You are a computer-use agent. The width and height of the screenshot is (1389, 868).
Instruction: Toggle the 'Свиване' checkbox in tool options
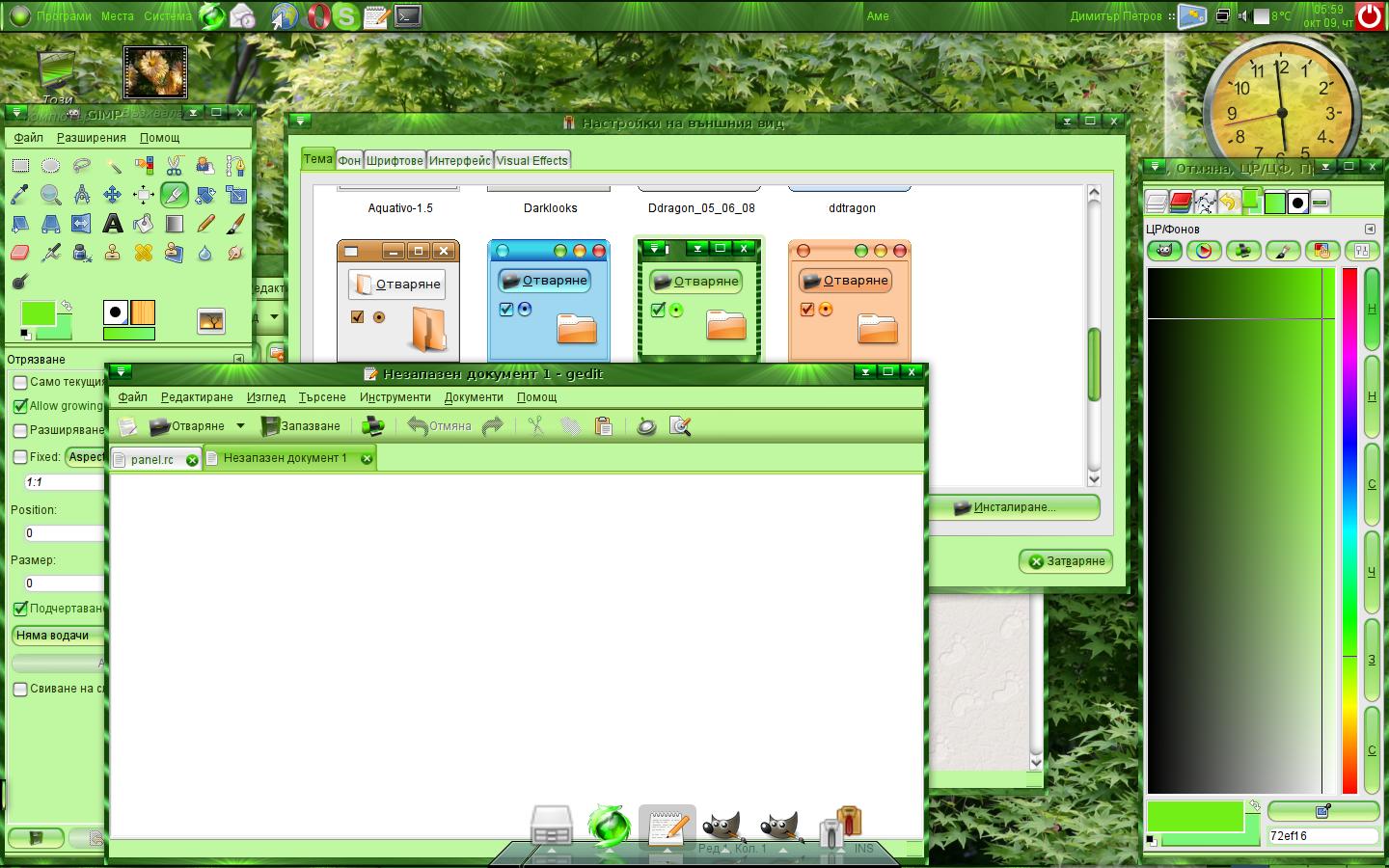20,689
